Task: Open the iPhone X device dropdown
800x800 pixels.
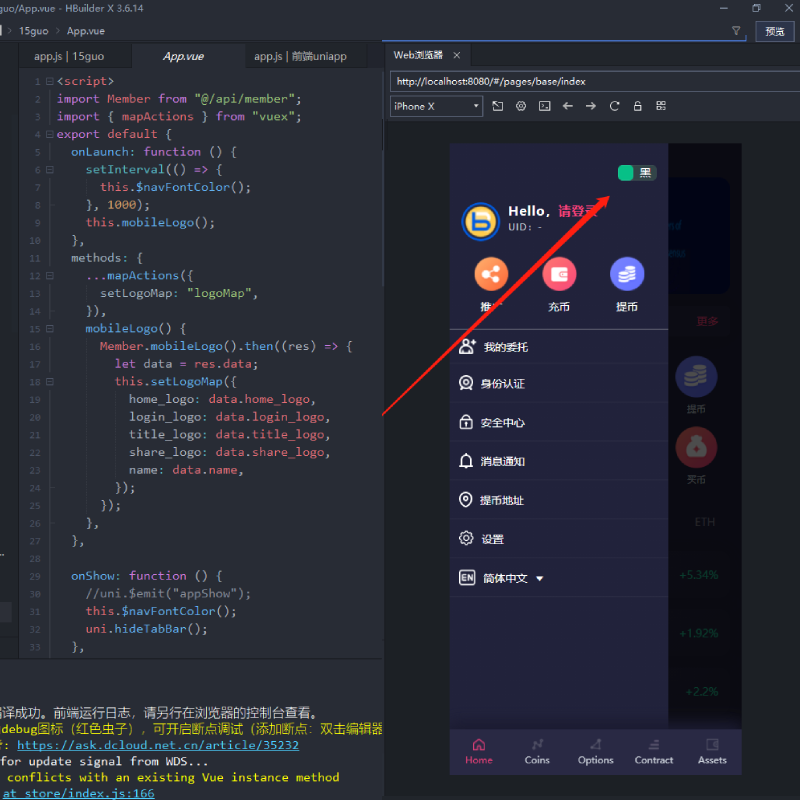Action: point(436,106)
